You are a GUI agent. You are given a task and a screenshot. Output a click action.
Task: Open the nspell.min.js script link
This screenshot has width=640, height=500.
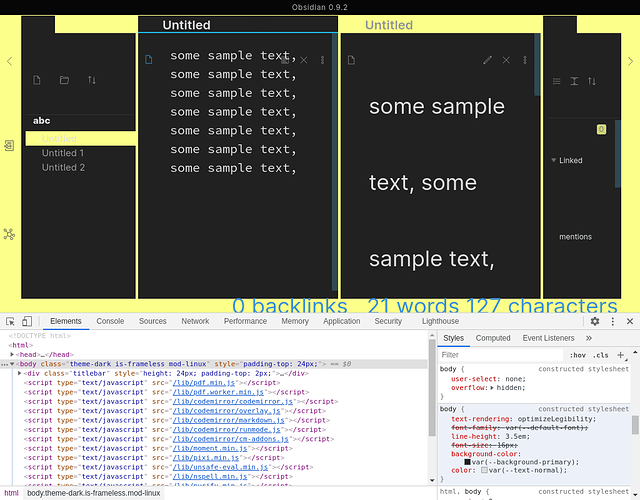[210, 477]
